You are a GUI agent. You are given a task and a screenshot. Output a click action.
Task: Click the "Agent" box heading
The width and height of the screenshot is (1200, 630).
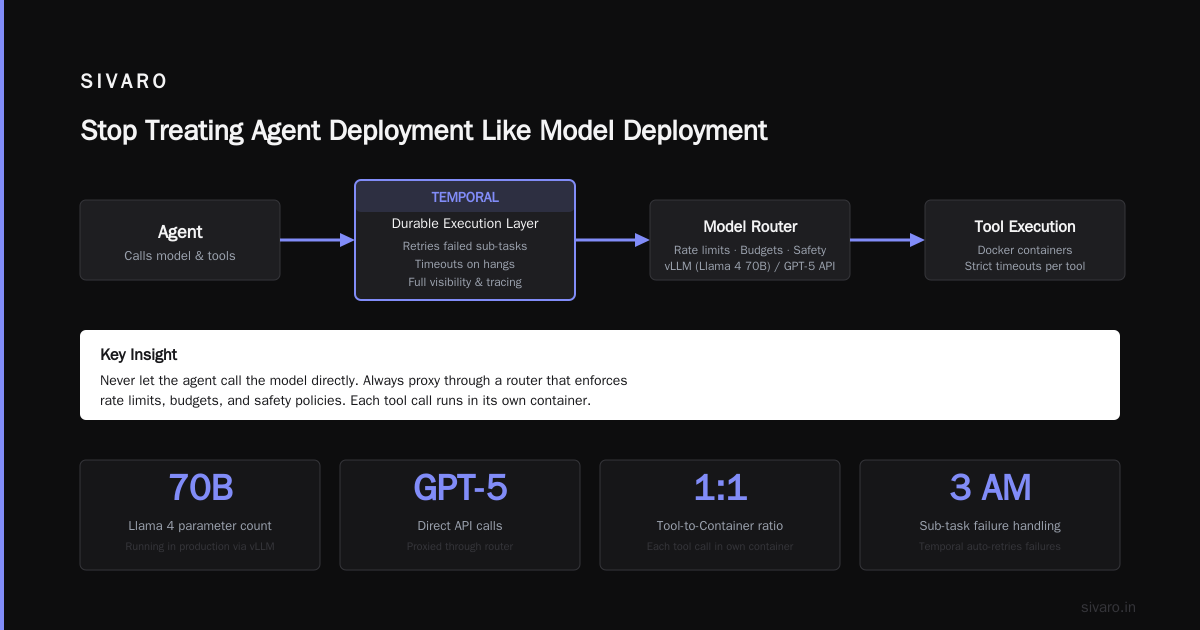180,232
